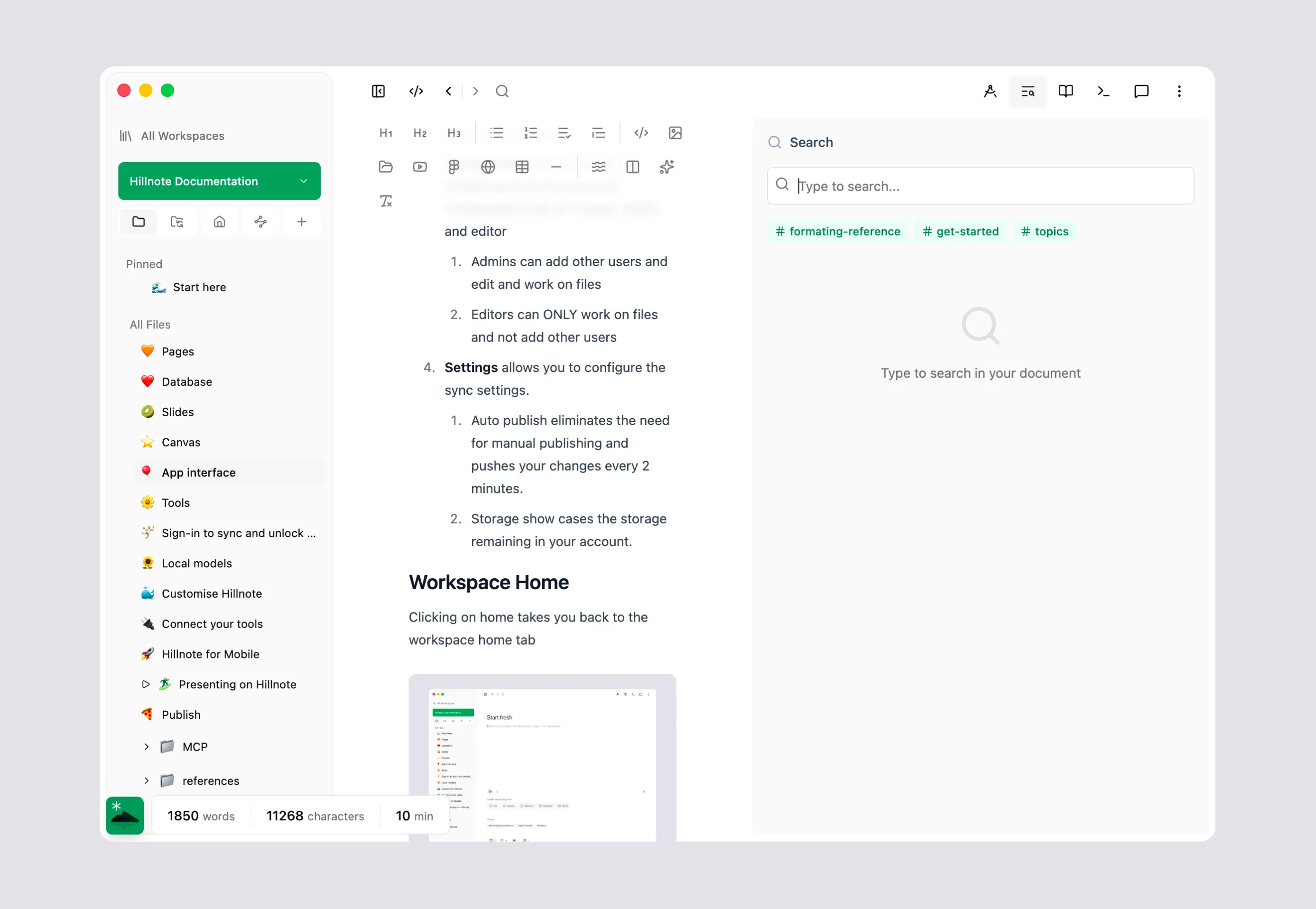Screen dimensions: 1316x909
Task: Open the terminal prompt icon
Action: coord(1103,91)
